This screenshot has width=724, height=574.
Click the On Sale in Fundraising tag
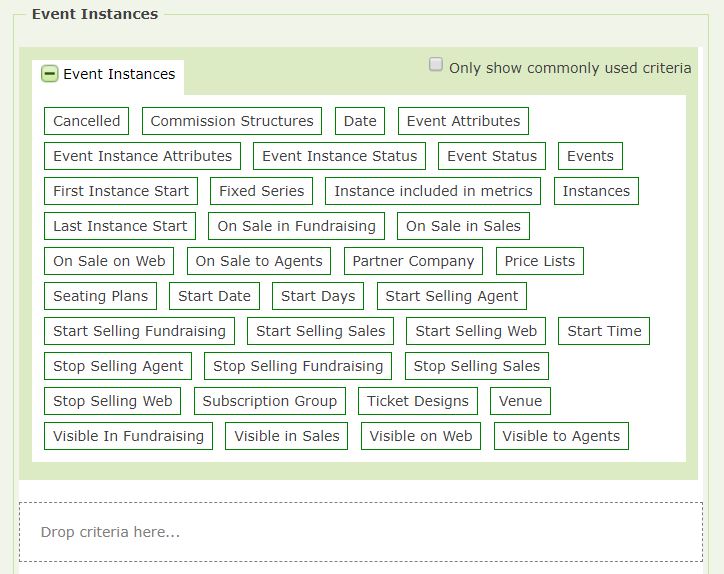296,226
